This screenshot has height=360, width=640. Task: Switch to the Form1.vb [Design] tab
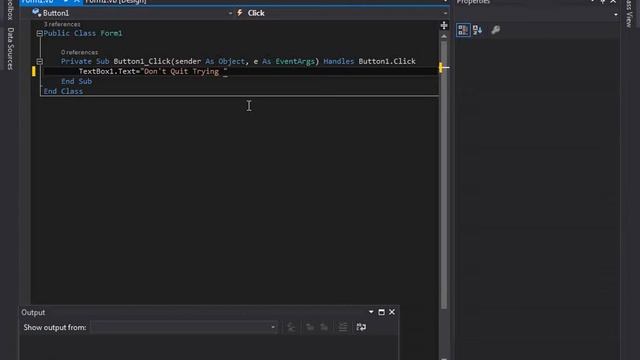pyautogui.click(x=116, y=2)
